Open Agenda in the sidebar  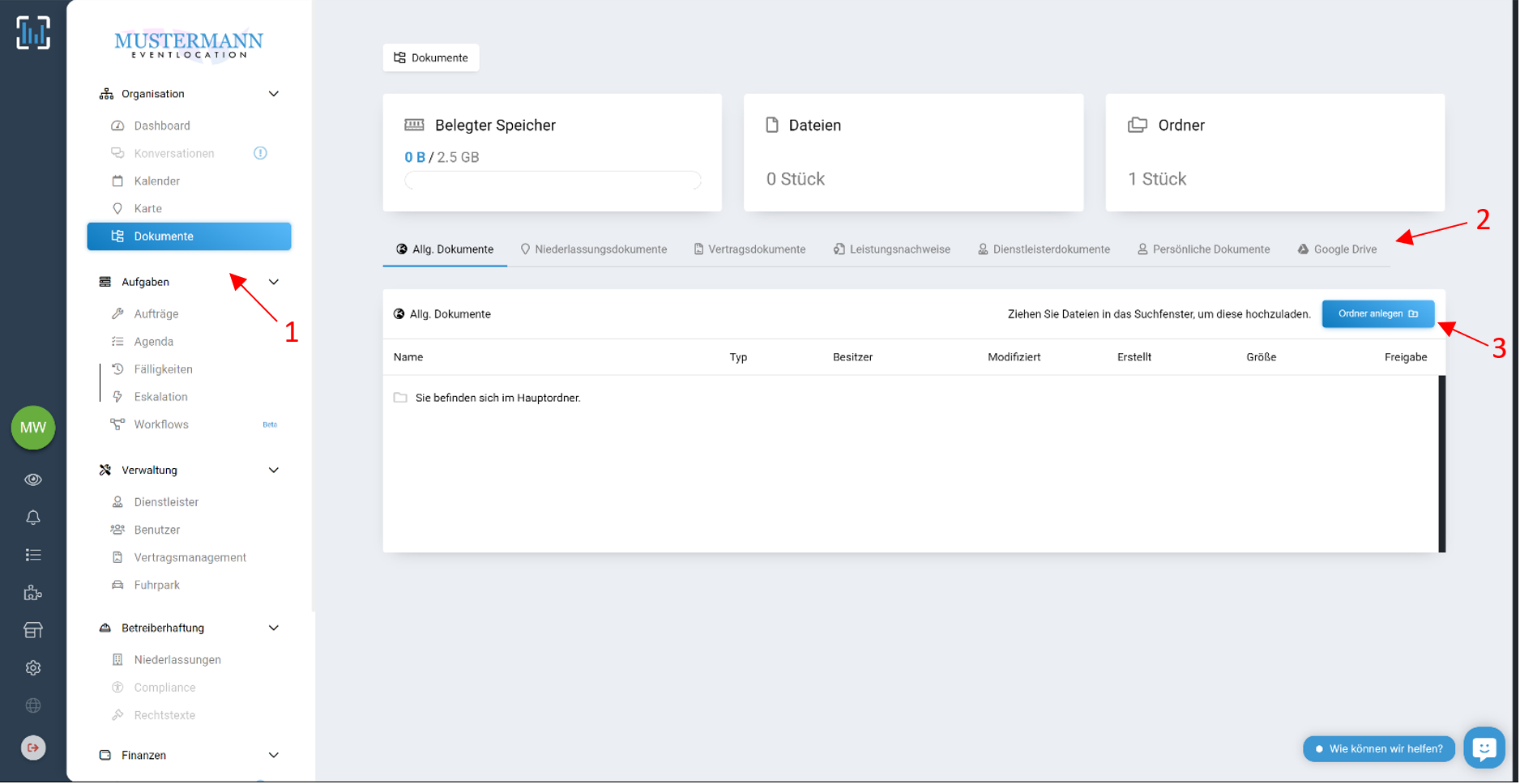click(x=154, y=342)
